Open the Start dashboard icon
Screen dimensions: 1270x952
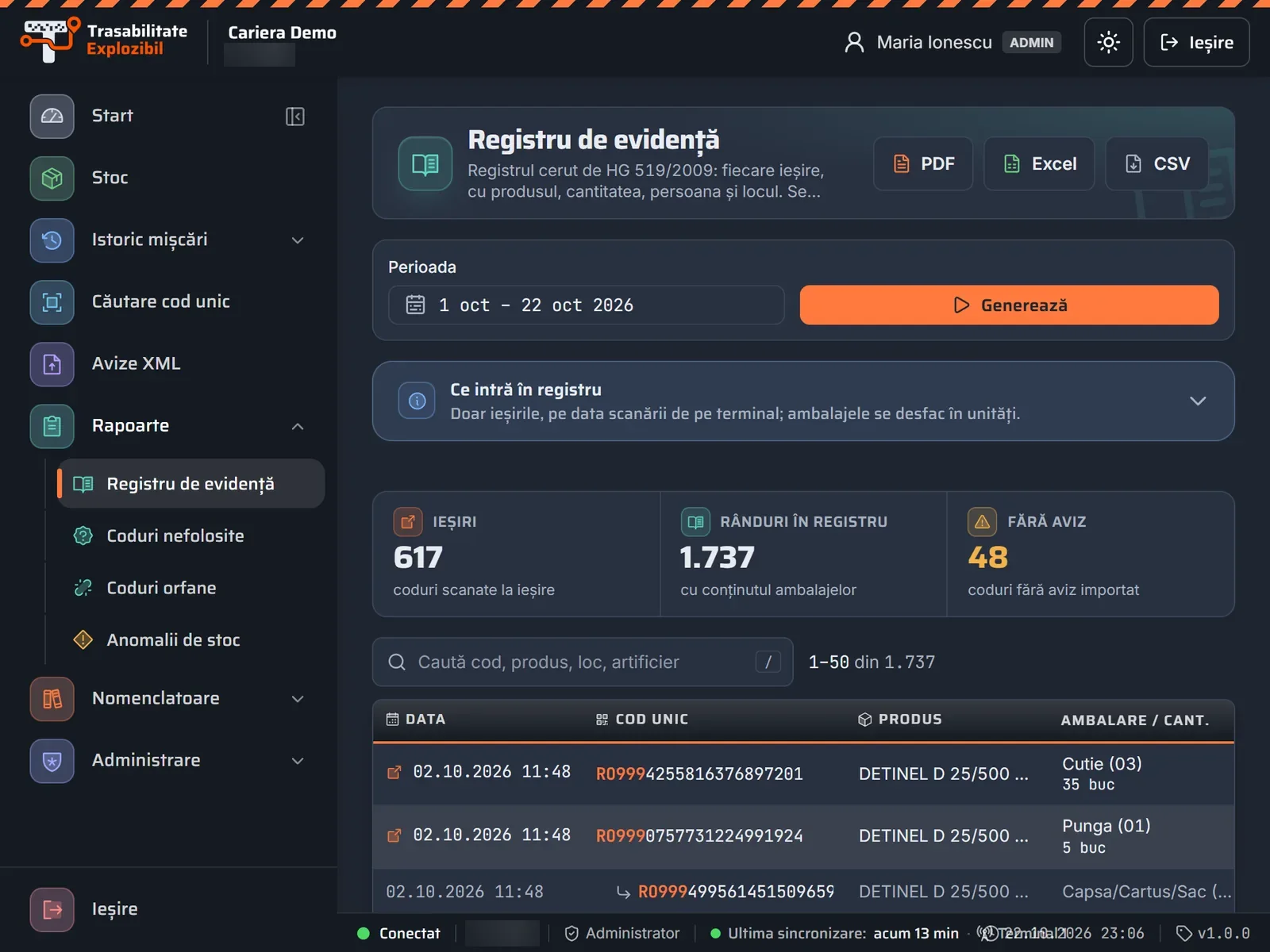[x=52, y=116]
